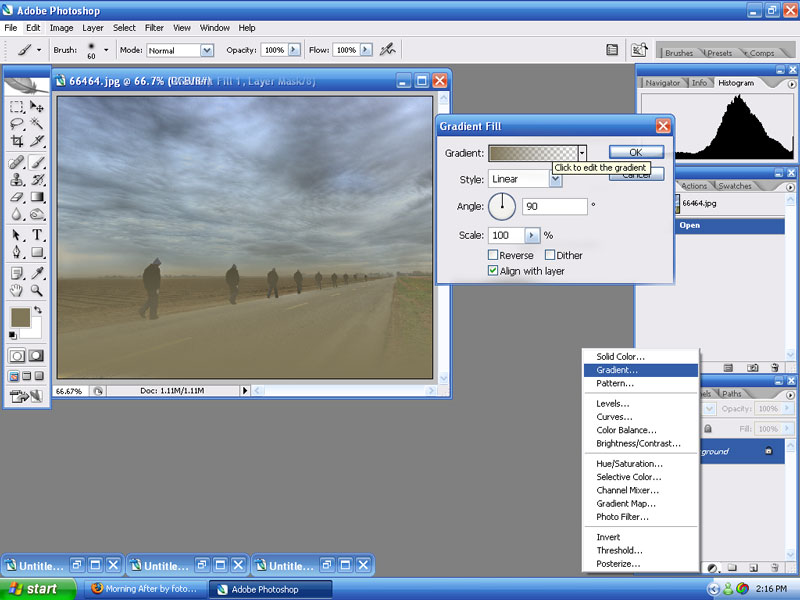Screen dimensions: 800x600
Task: Open the gradient picker dropdown arrow
Action: (x=582, y=153)
